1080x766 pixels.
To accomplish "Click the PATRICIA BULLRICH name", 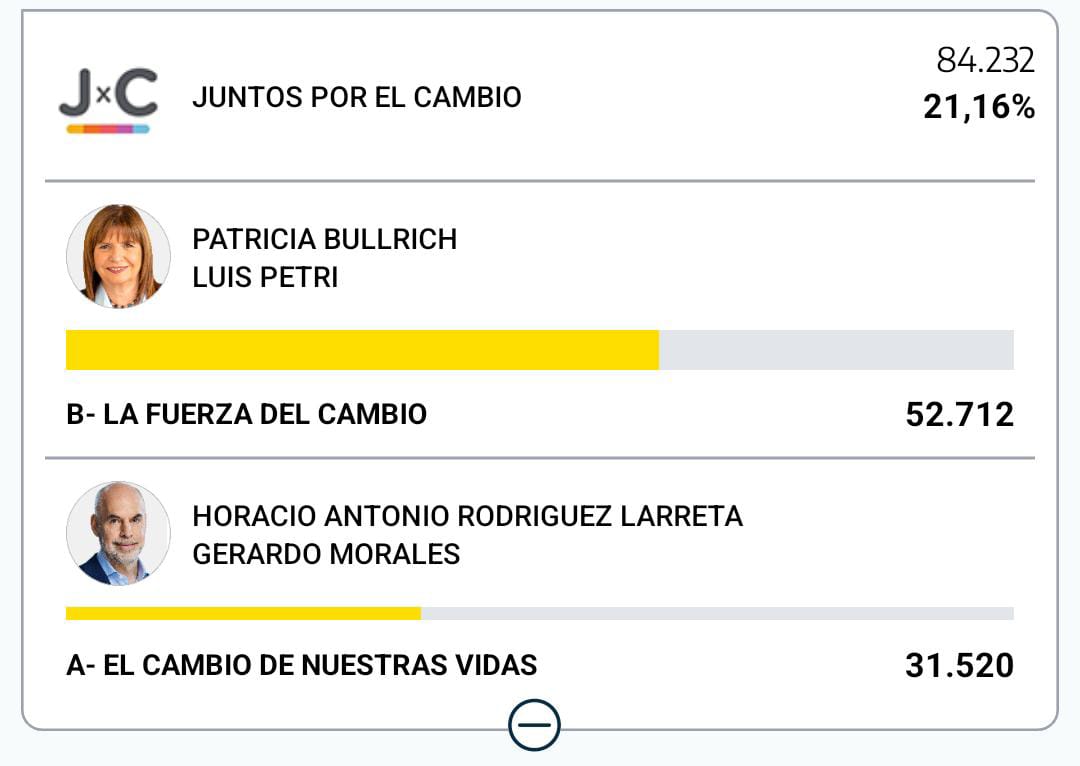I will (x=324, y=240).
